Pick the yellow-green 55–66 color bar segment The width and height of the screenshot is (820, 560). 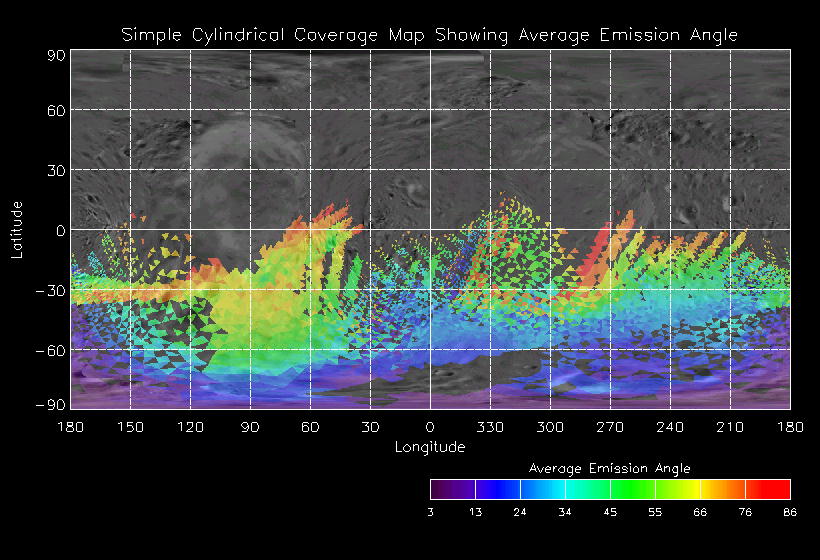point(678,489)
